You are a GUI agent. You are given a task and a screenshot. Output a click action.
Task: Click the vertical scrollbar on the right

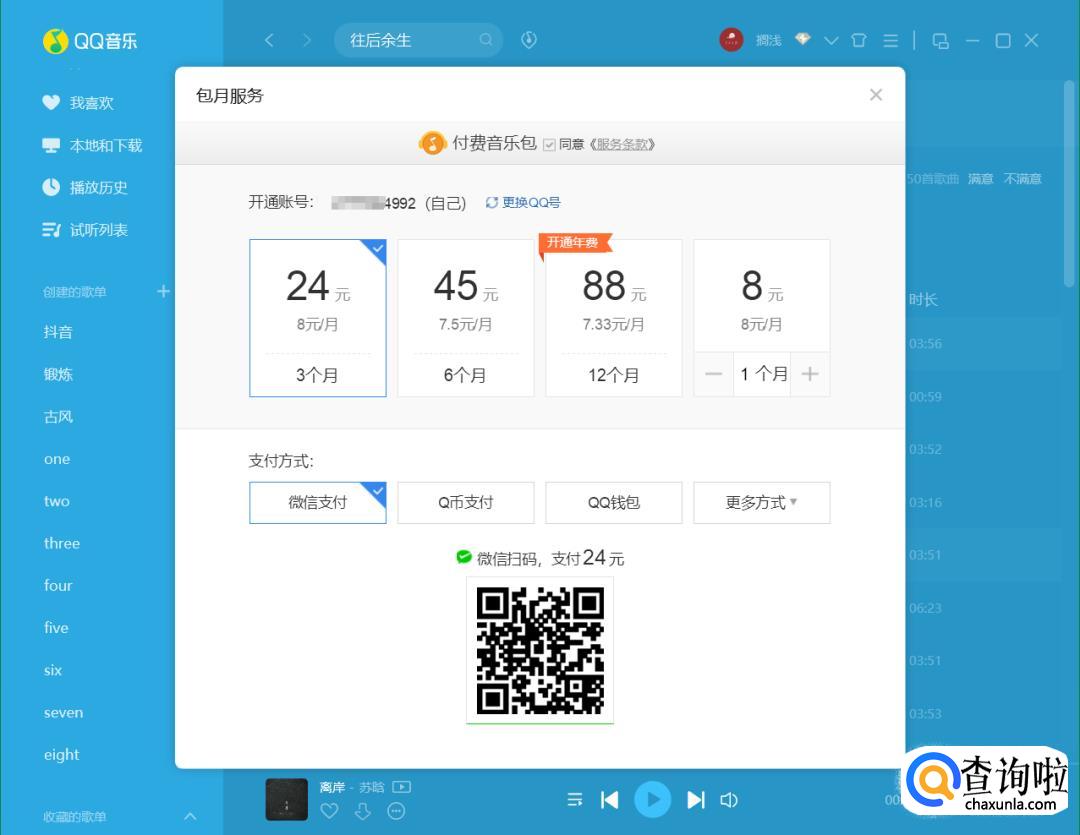coord(1069,183)
